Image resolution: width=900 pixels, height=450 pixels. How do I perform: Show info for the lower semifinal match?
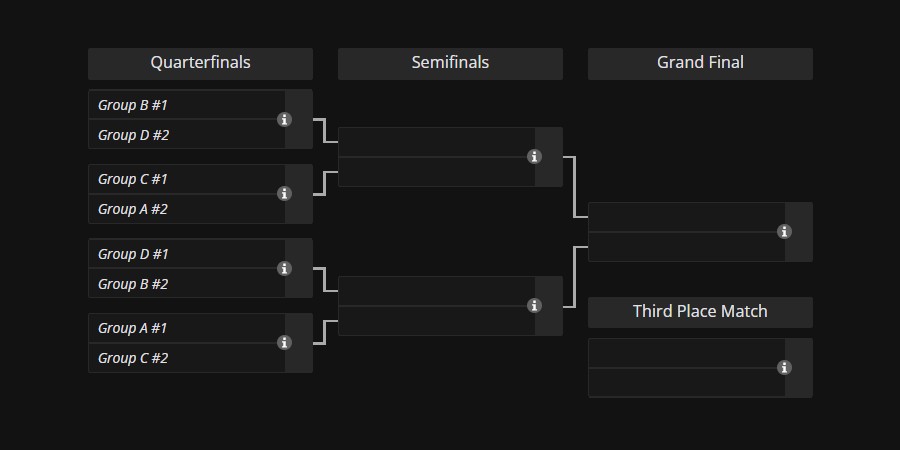pos(534,305)
